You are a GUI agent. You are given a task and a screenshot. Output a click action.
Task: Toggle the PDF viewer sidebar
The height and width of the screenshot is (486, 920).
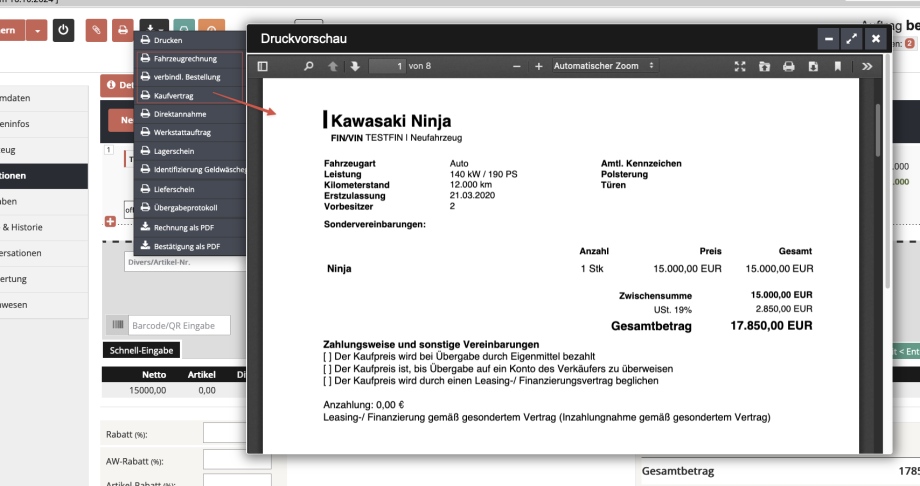263,66
